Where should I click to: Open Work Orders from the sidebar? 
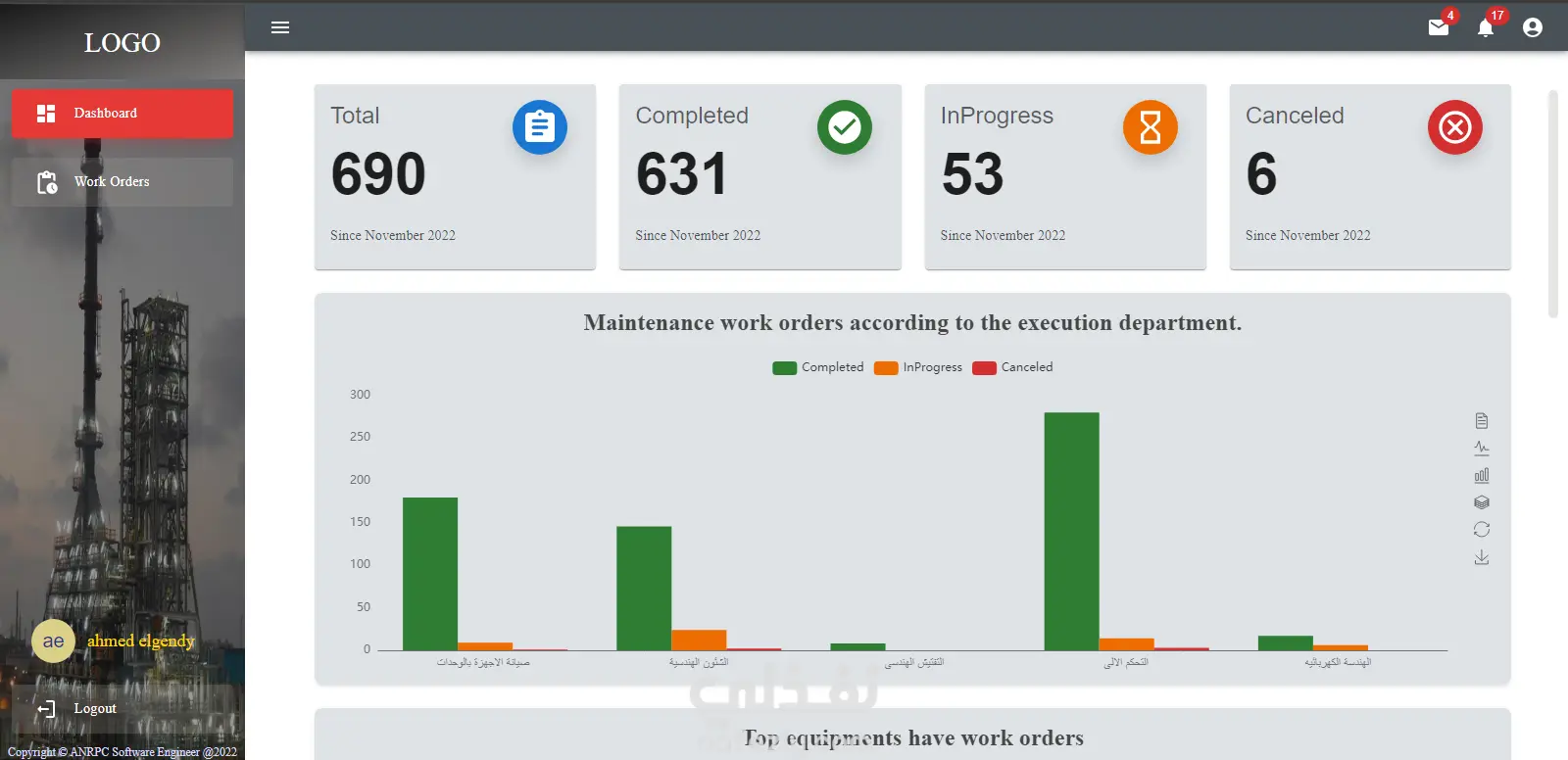point(122,182)
